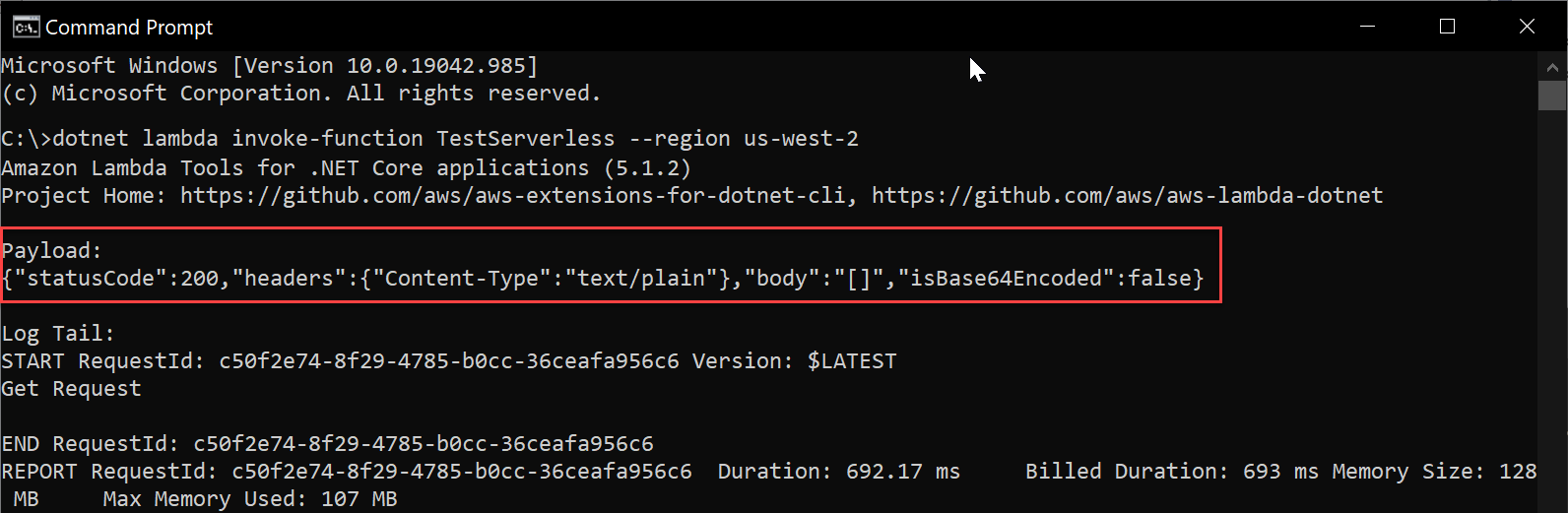Viewport: 1568px width, 513px height.
Task: Maximize the Command Prompt window
Action: [x=1447, y=27]
